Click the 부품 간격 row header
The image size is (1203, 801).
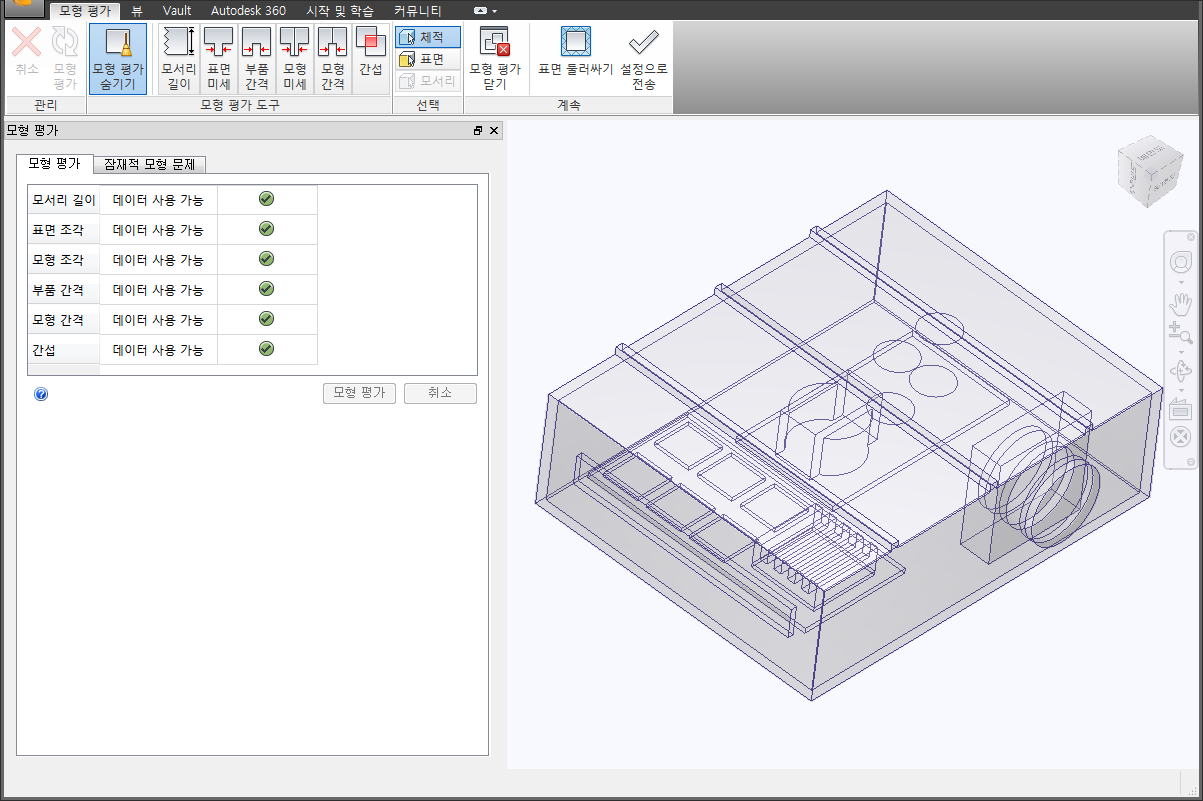tap(64, 290)
